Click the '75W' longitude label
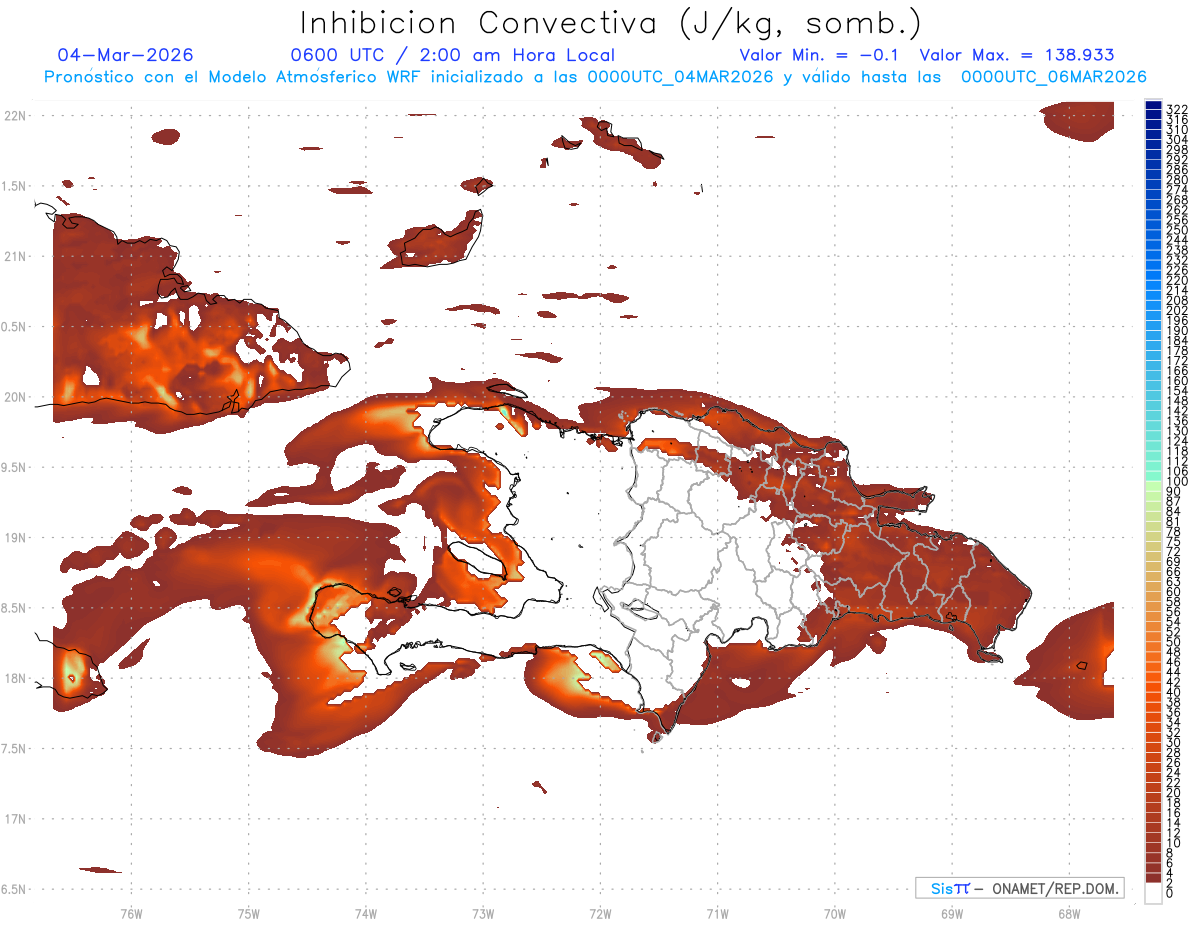 (249, 912)
